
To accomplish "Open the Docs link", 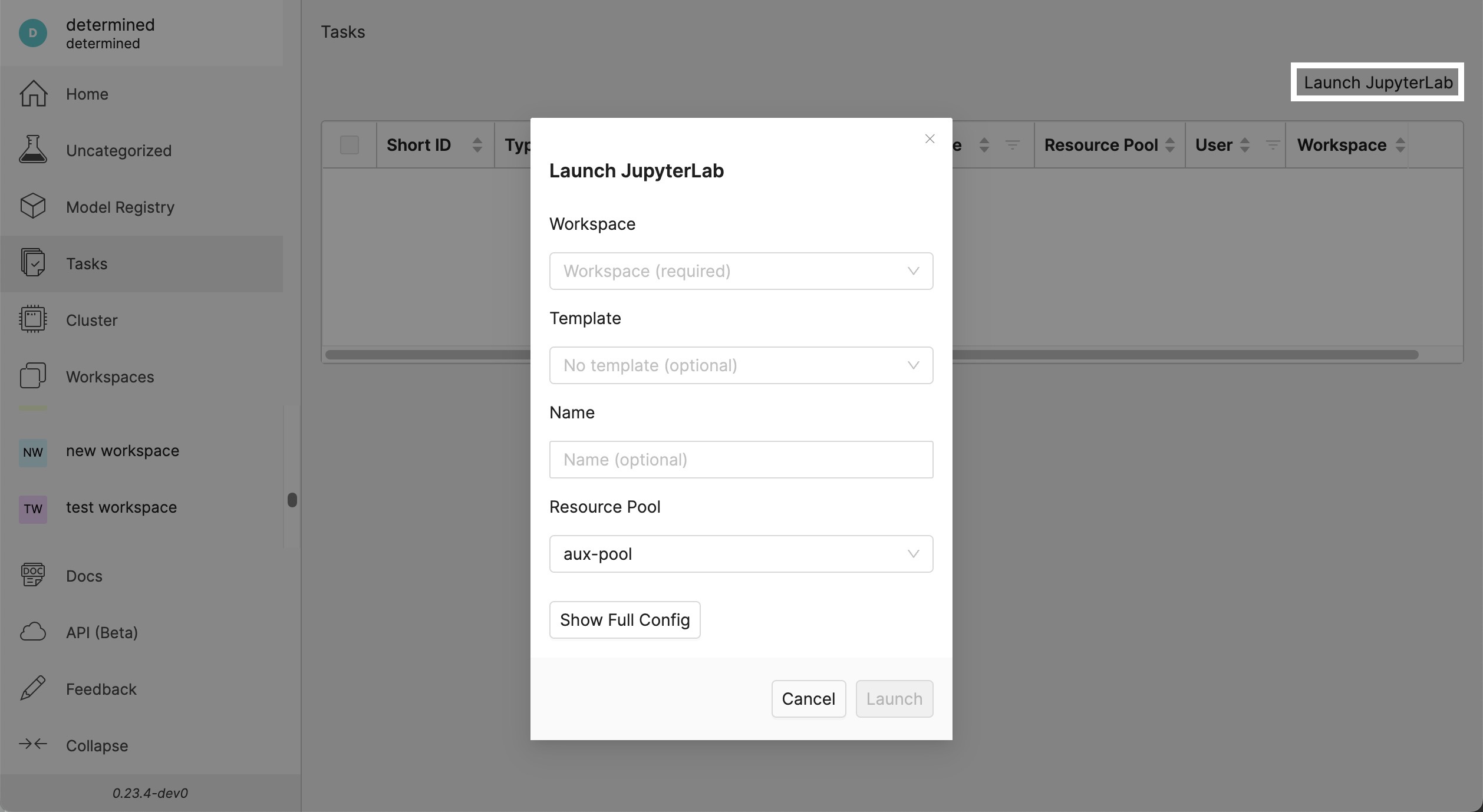I will pyautogui.click(x=141, y=576).
